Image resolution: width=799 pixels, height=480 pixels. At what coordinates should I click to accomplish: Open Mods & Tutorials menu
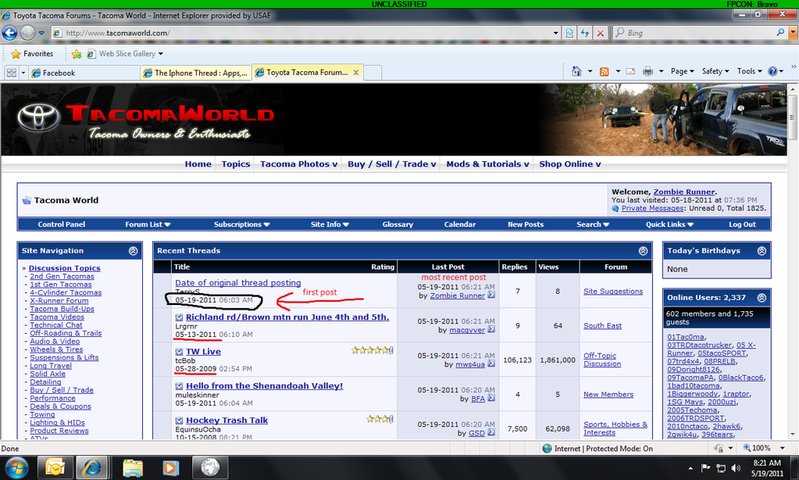[x=488, y=164]
